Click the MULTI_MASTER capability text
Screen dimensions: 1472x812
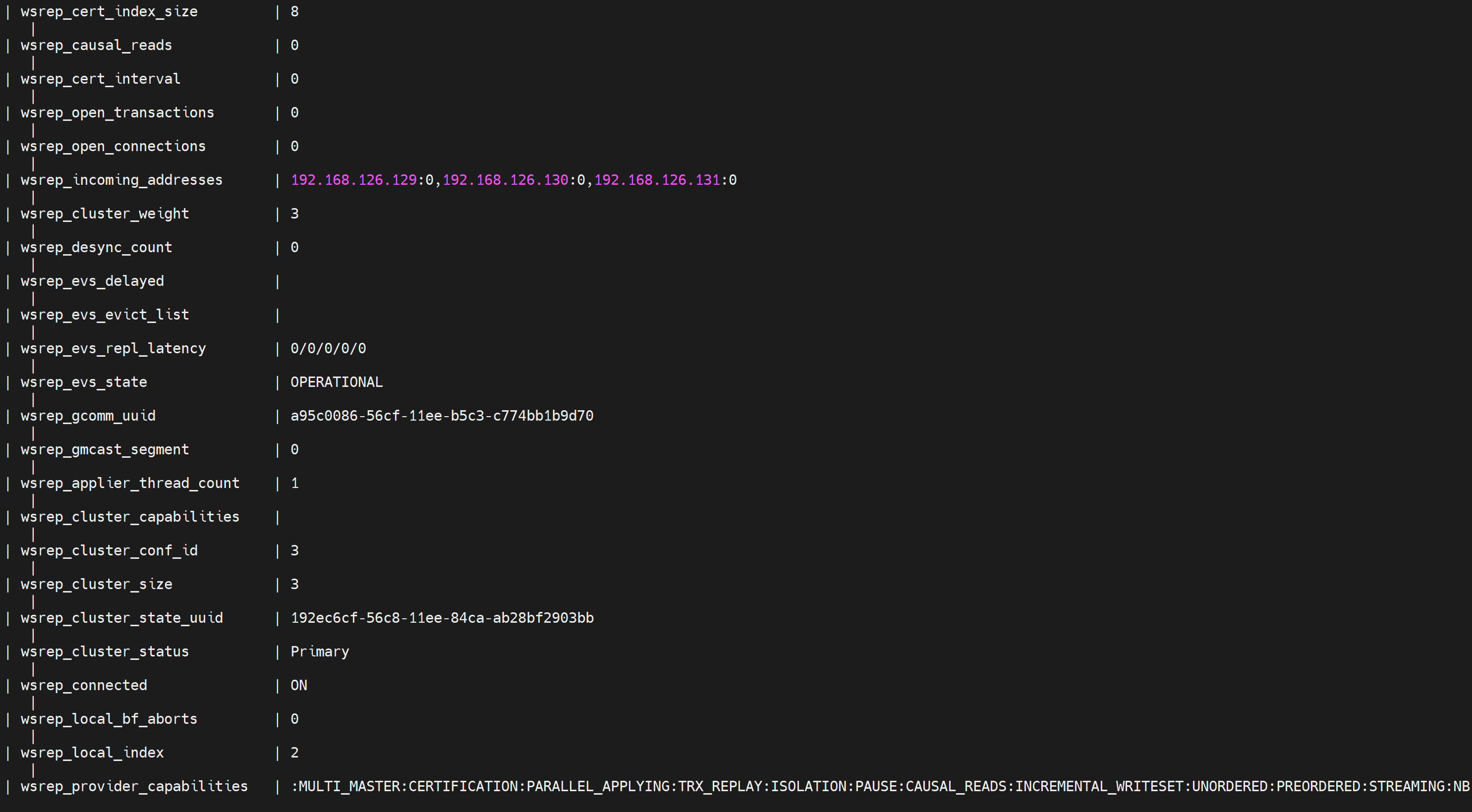349,786
